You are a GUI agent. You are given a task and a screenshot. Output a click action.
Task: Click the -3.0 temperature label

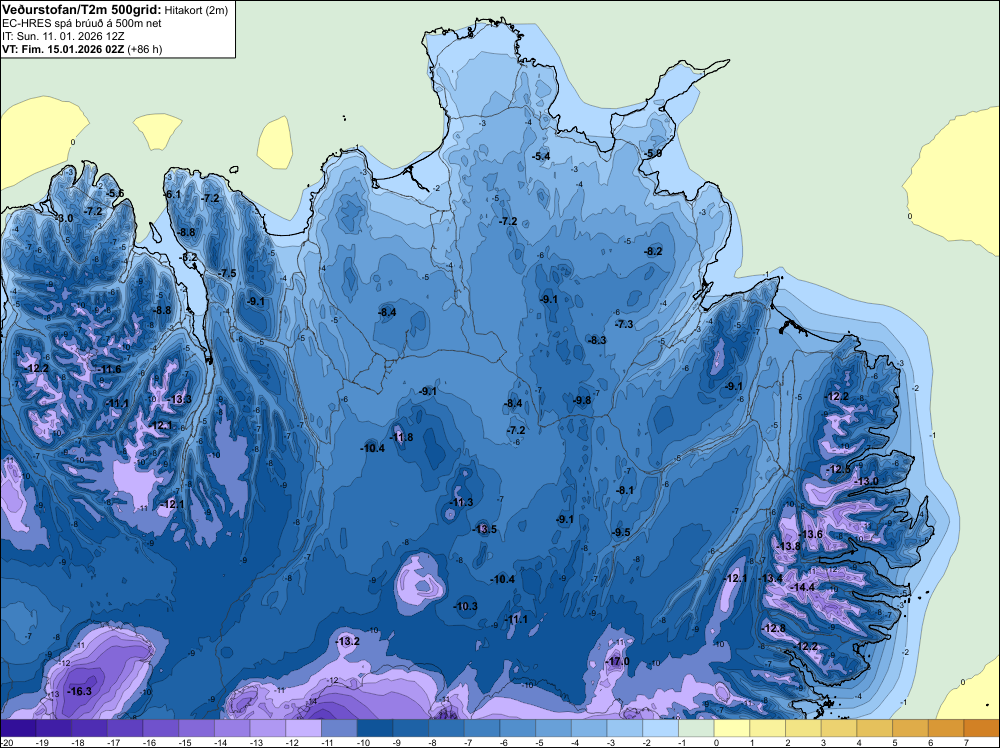click(64, 218)
